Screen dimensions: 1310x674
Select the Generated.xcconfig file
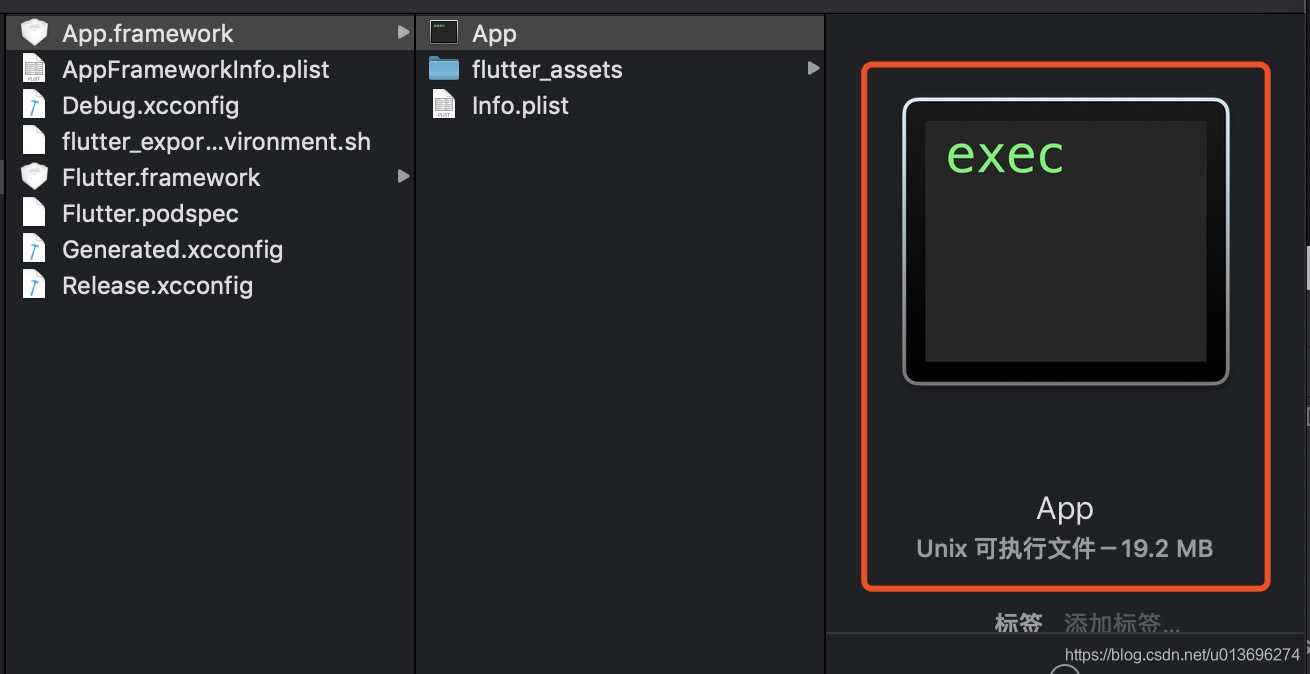pos(172,249)
